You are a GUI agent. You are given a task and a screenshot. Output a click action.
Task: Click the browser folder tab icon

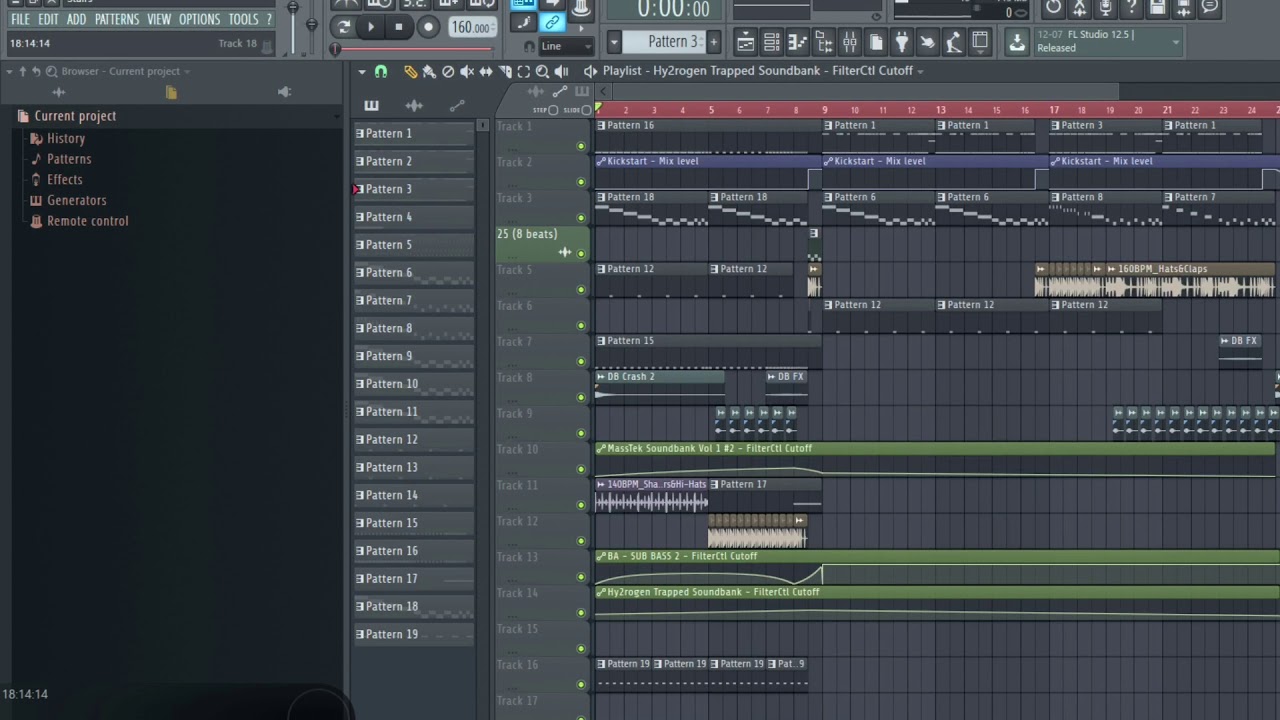171,92
